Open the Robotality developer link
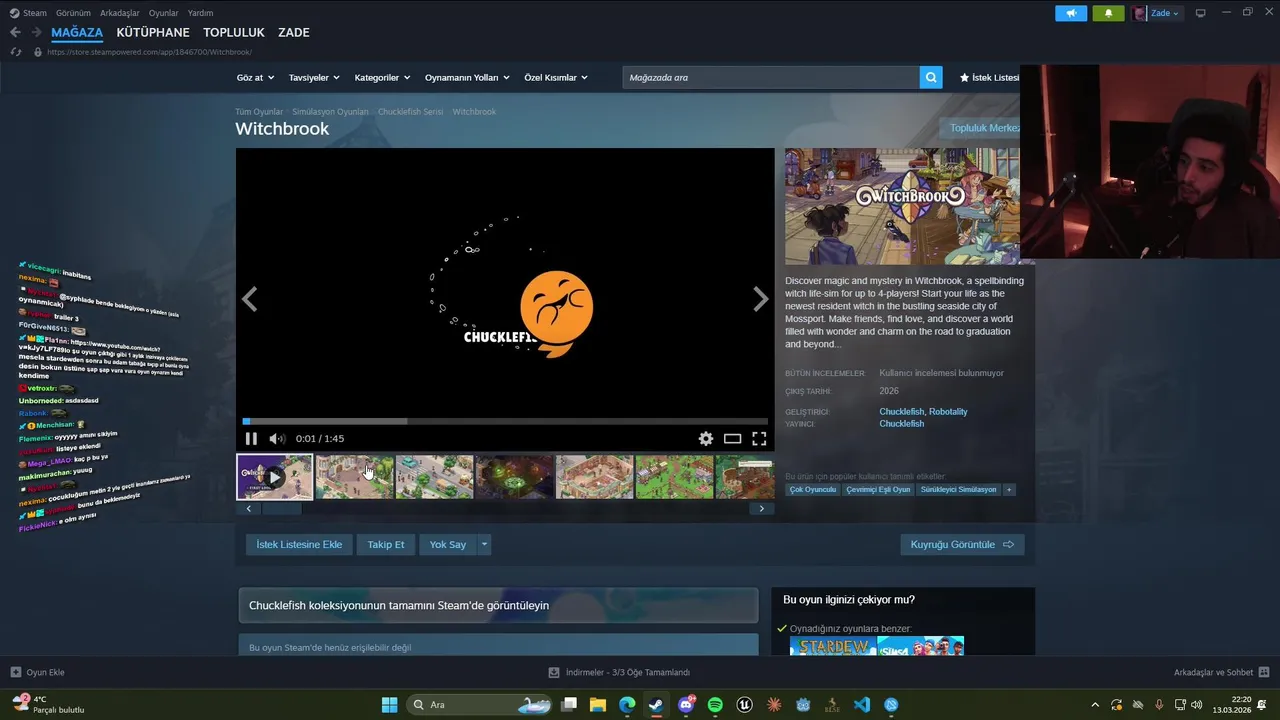The height and width of the screenshot is (720, 1280). click(x=948, y=411)
